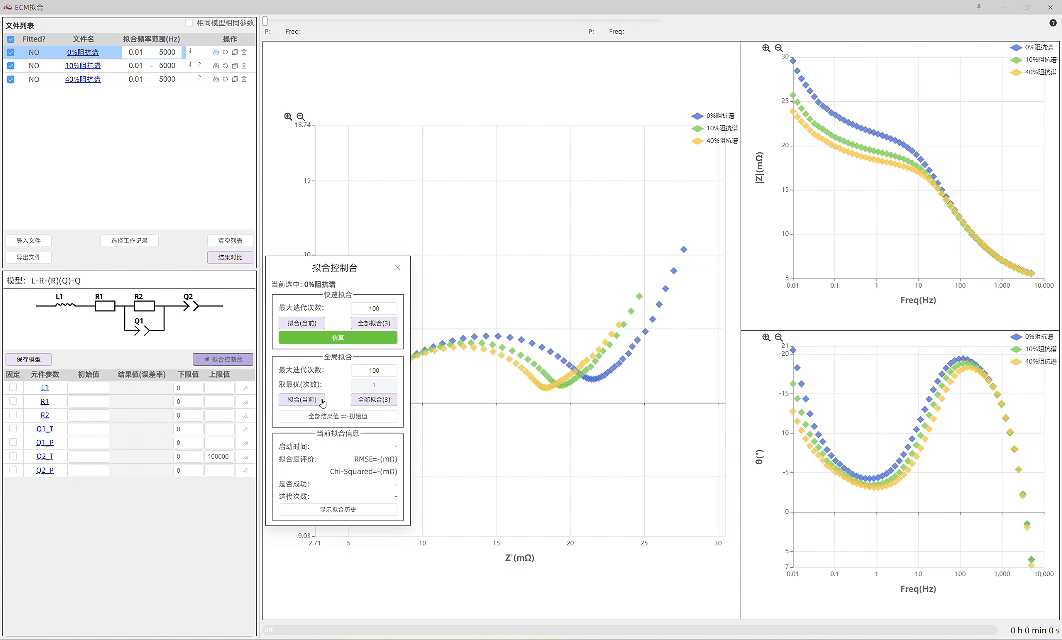Click the upper limit field for Q2_T
Viewport: 1062px width, 640px height.
click(219, 456)
